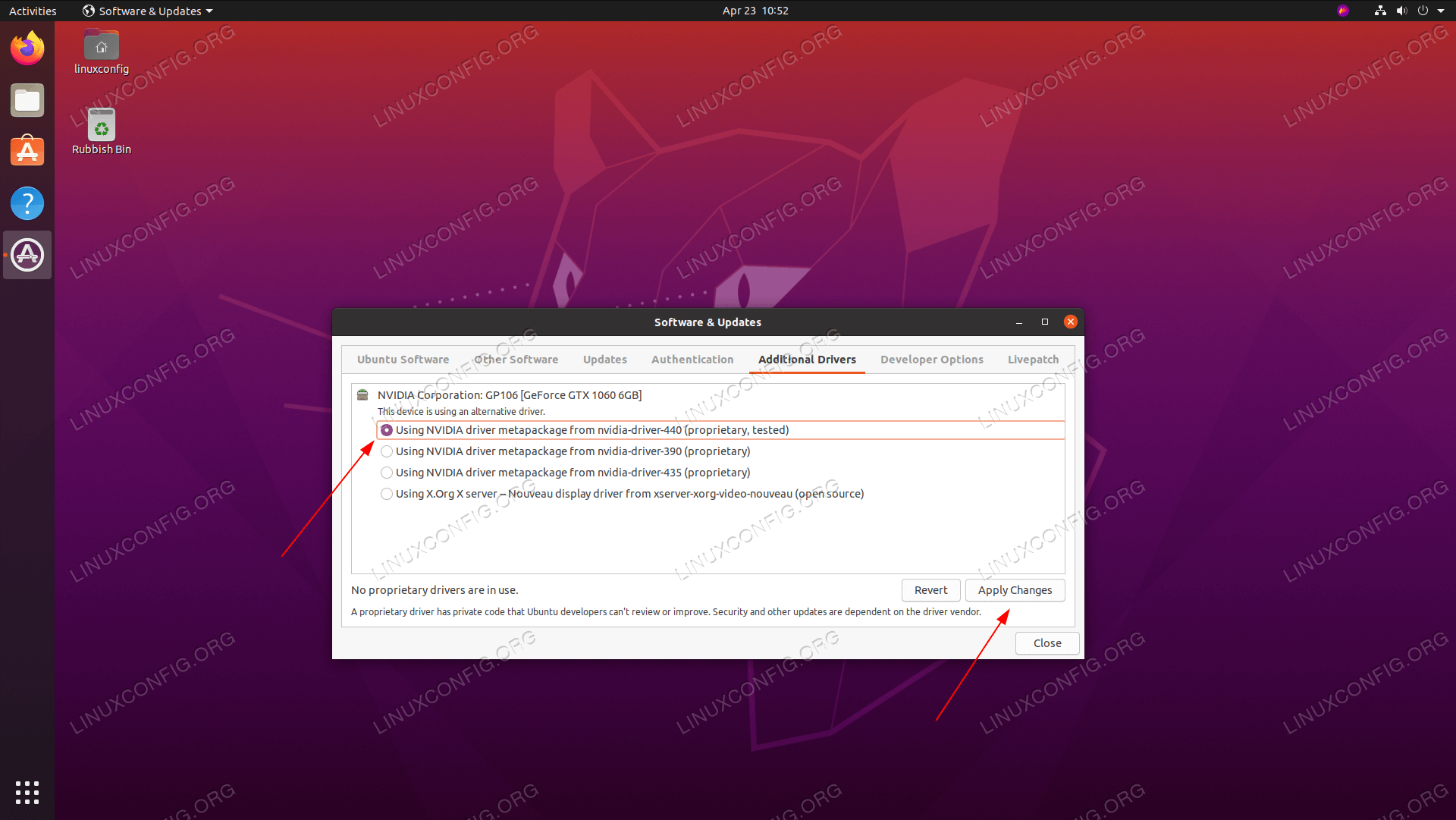Click the Revert button
1456x820 pixels.
coord(930,590)
